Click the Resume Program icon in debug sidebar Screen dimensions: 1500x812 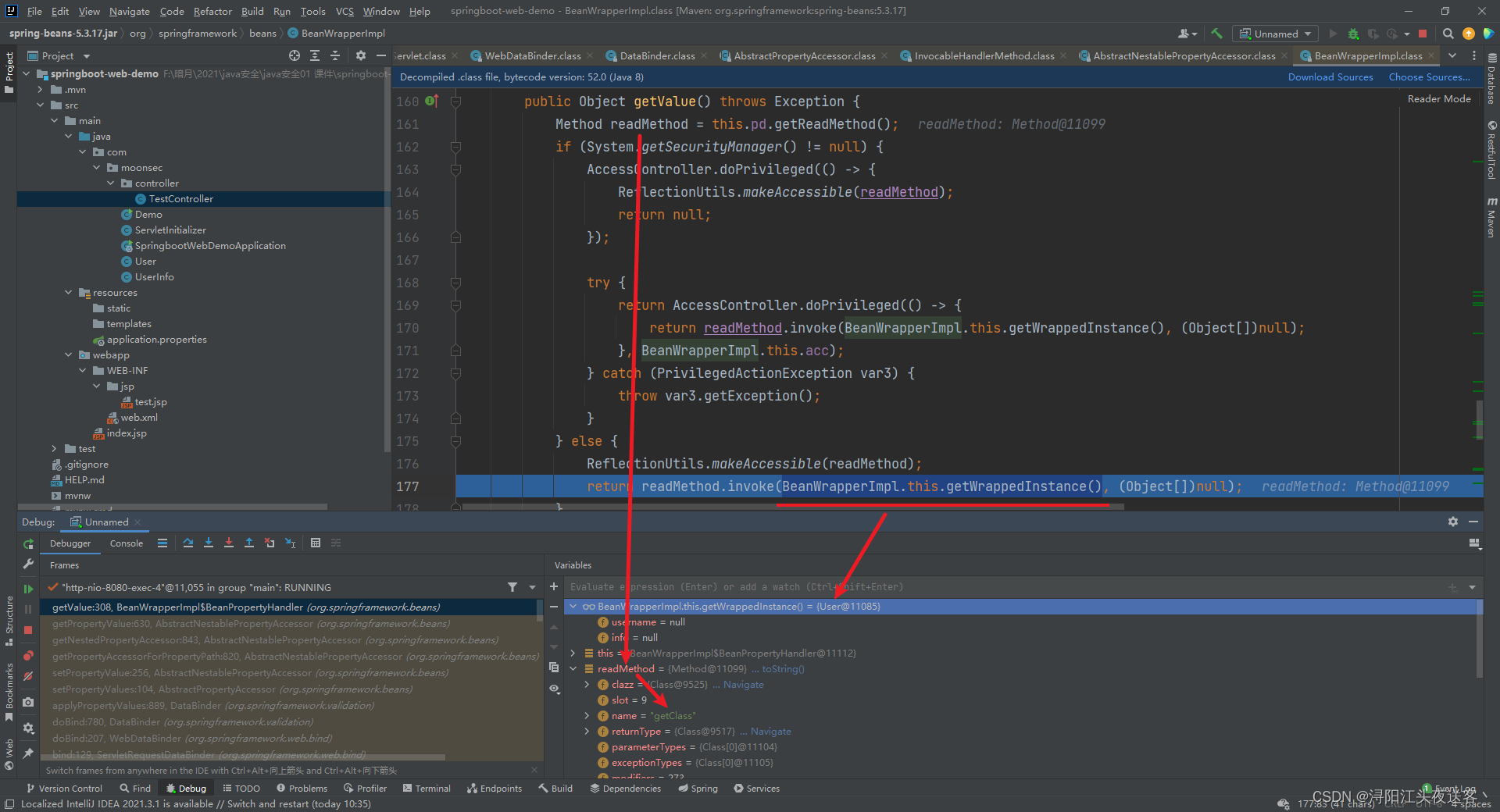(28, 588)
